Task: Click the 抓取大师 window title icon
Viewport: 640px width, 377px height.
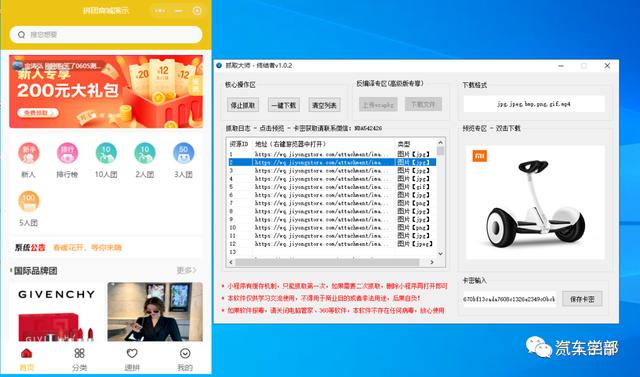Action: (219, 65)
